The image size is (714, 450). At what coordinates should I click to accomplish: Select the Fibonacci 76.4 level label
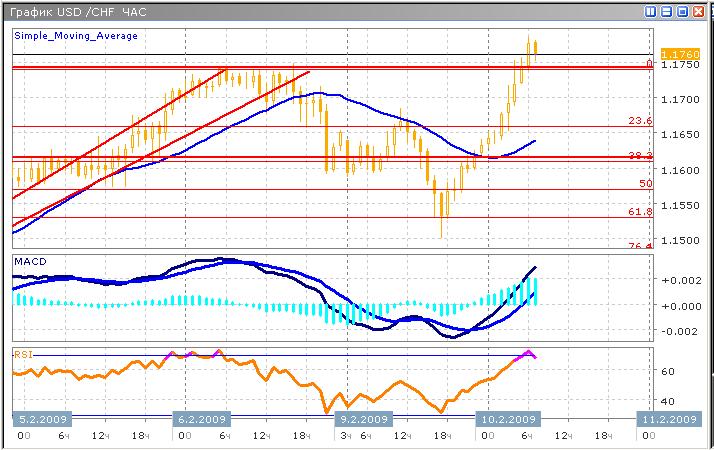(640, 245)
